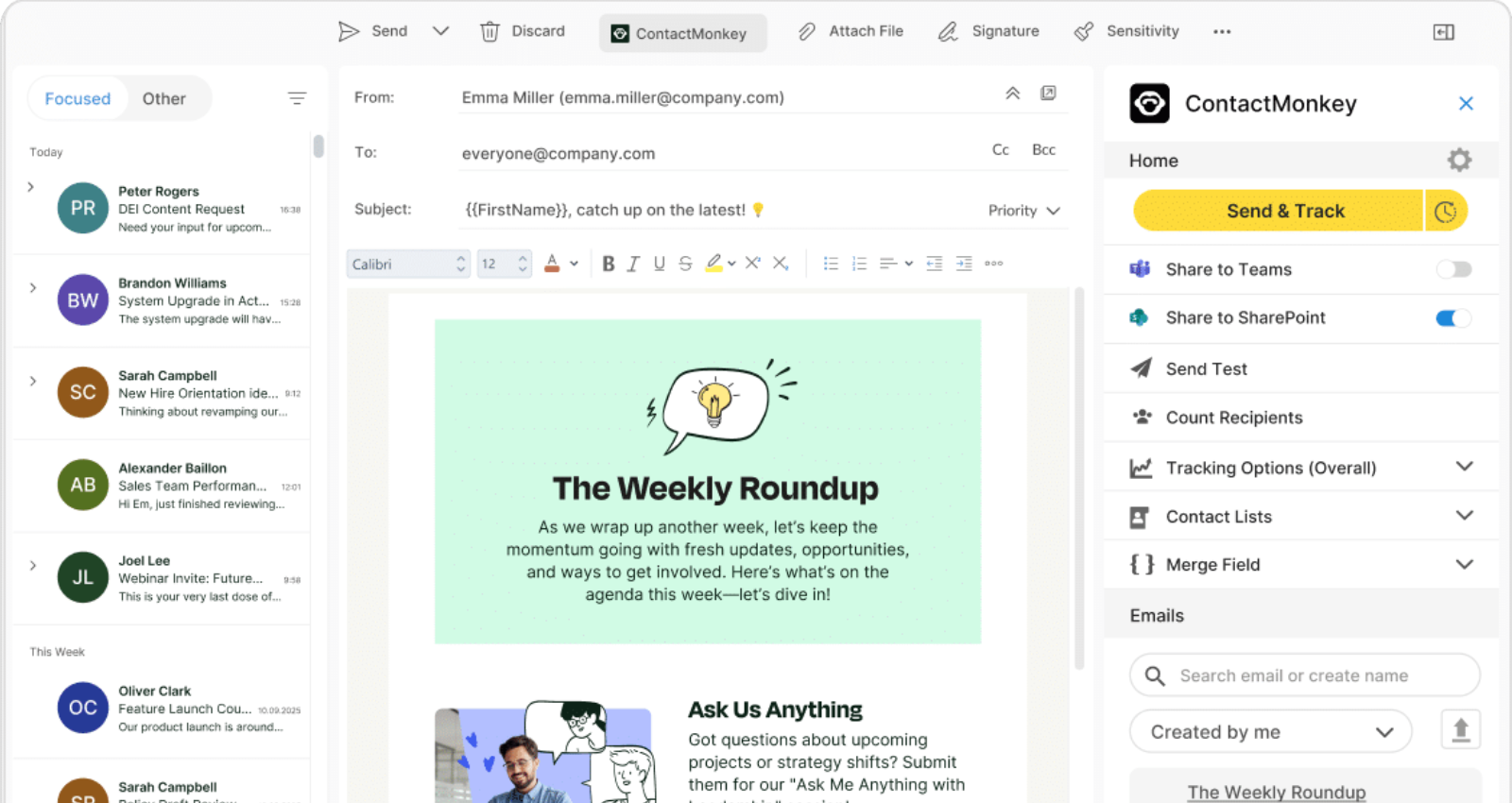Select the Home tab in ContactMonkey
Image resolution: width=1512 pixels, height=803 pixels.
pyautogui.click(x=1153, y=161)
